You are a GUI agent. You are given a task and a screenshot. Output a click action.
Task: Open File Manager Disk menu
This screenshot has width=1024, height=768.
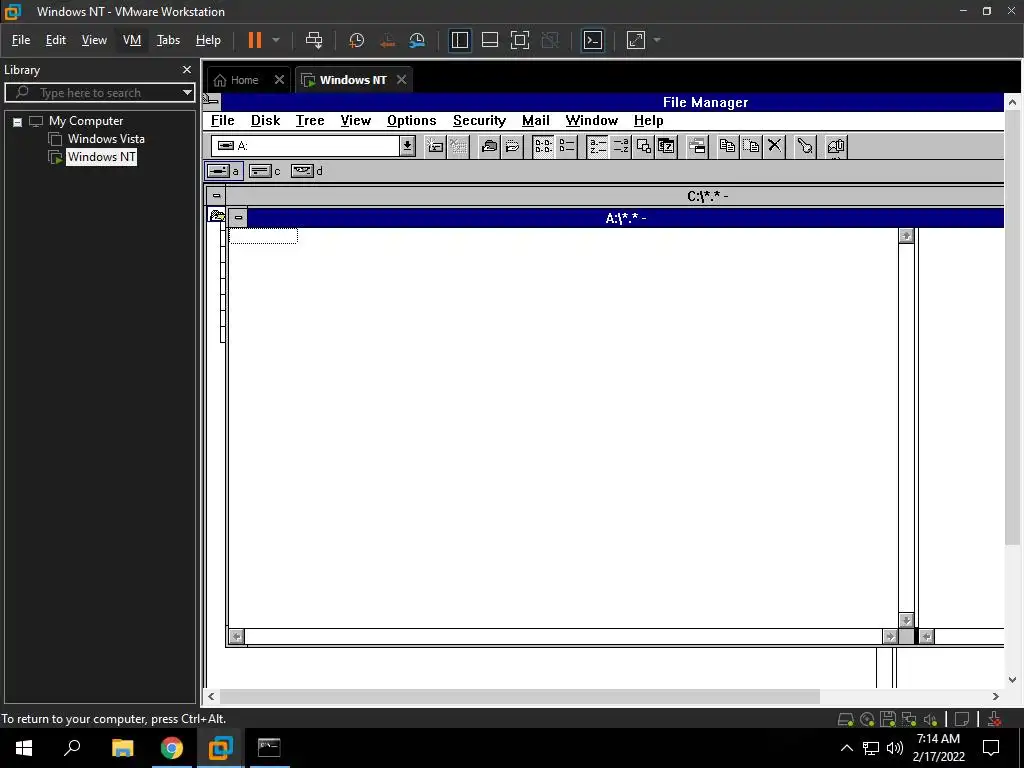265,121
